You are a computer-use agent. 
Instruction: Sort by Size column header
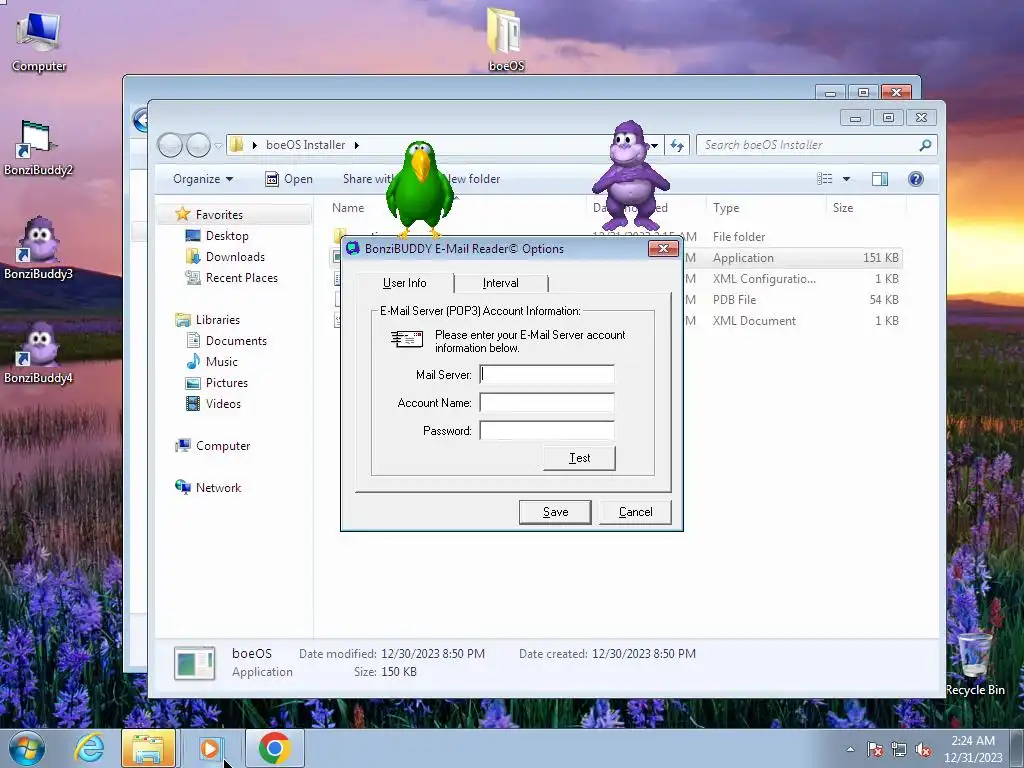click(x=842, y=208)
